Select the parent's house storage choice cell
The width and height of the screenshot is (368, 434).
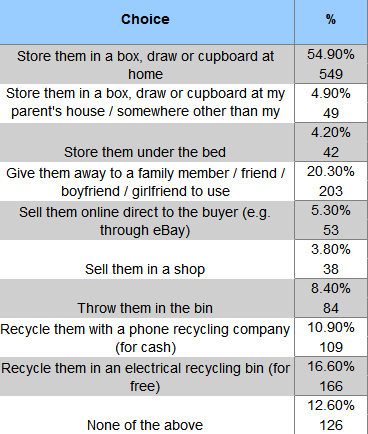[147, 103]
